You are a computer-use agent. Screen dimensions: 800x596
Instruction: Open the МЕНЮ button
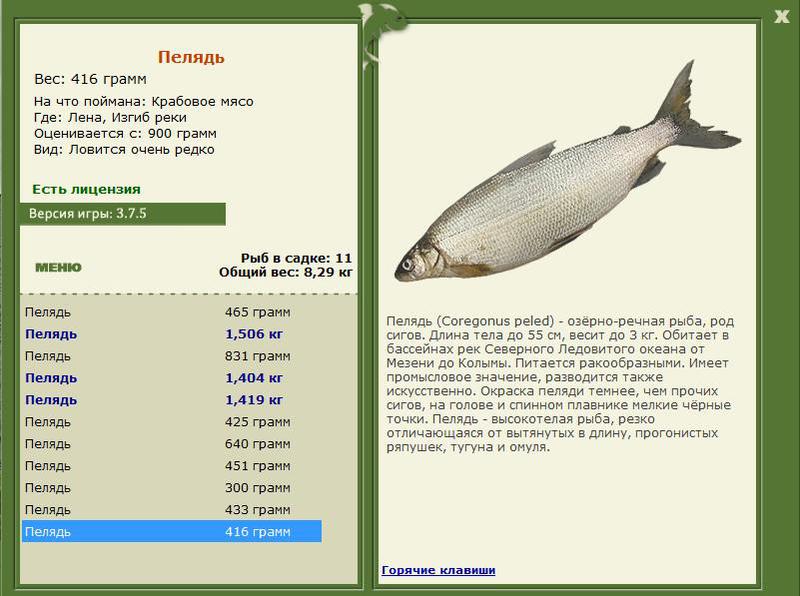click(58, 267)
